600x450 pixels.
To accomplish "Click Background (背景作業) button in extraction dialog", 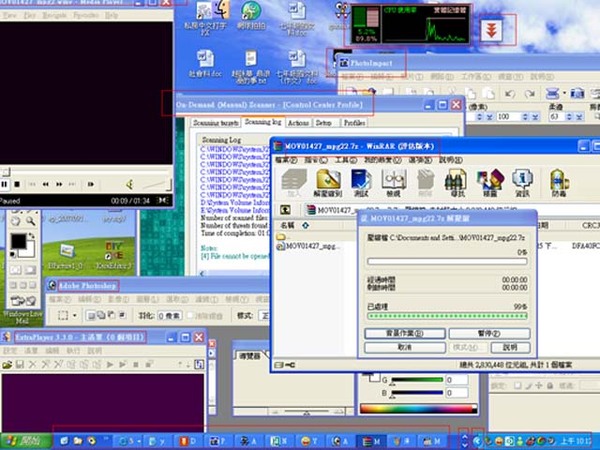I will coord(405,333).
